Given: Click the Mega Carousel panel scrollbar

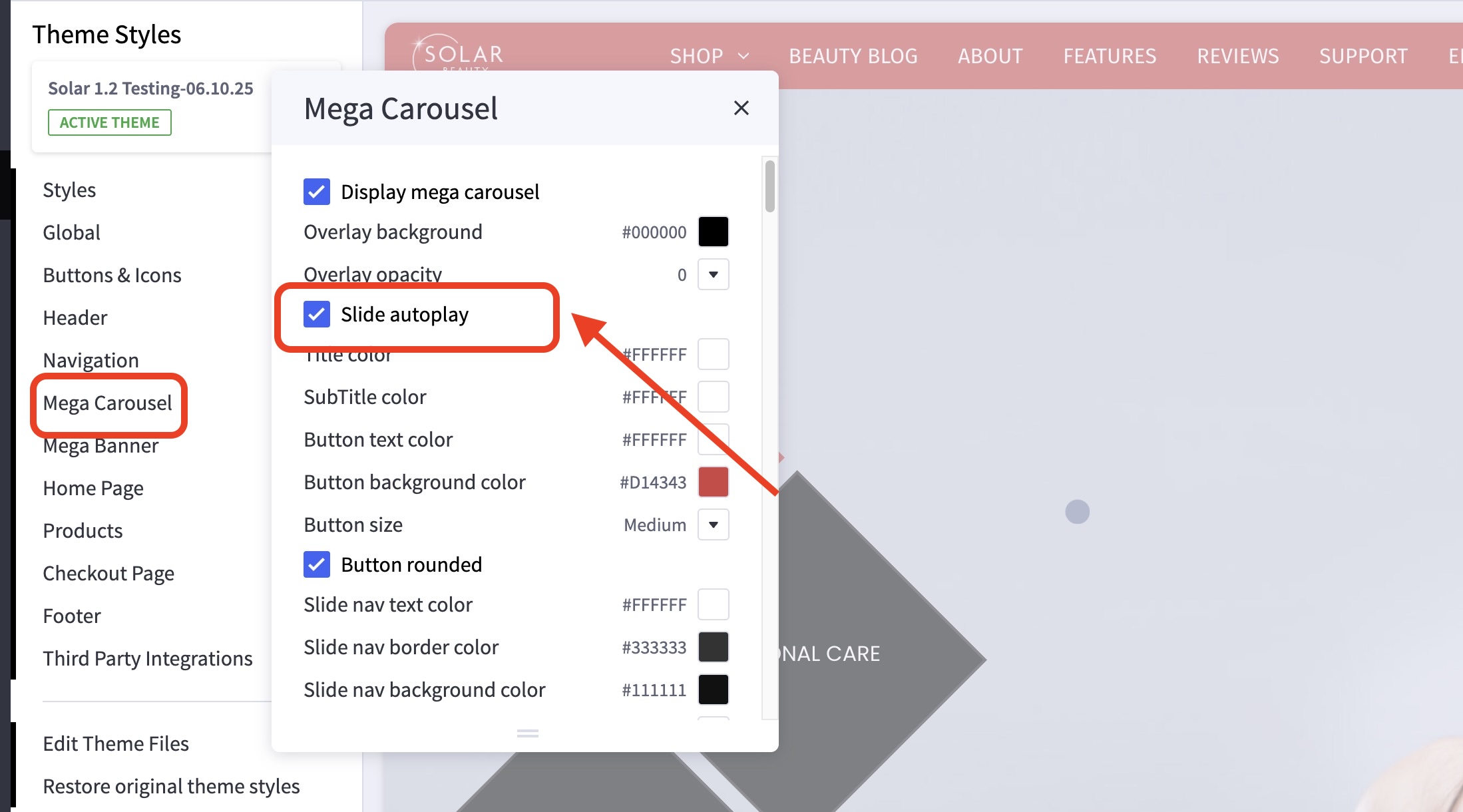Looking at the screenshot, I should click(x=769, y=186).
